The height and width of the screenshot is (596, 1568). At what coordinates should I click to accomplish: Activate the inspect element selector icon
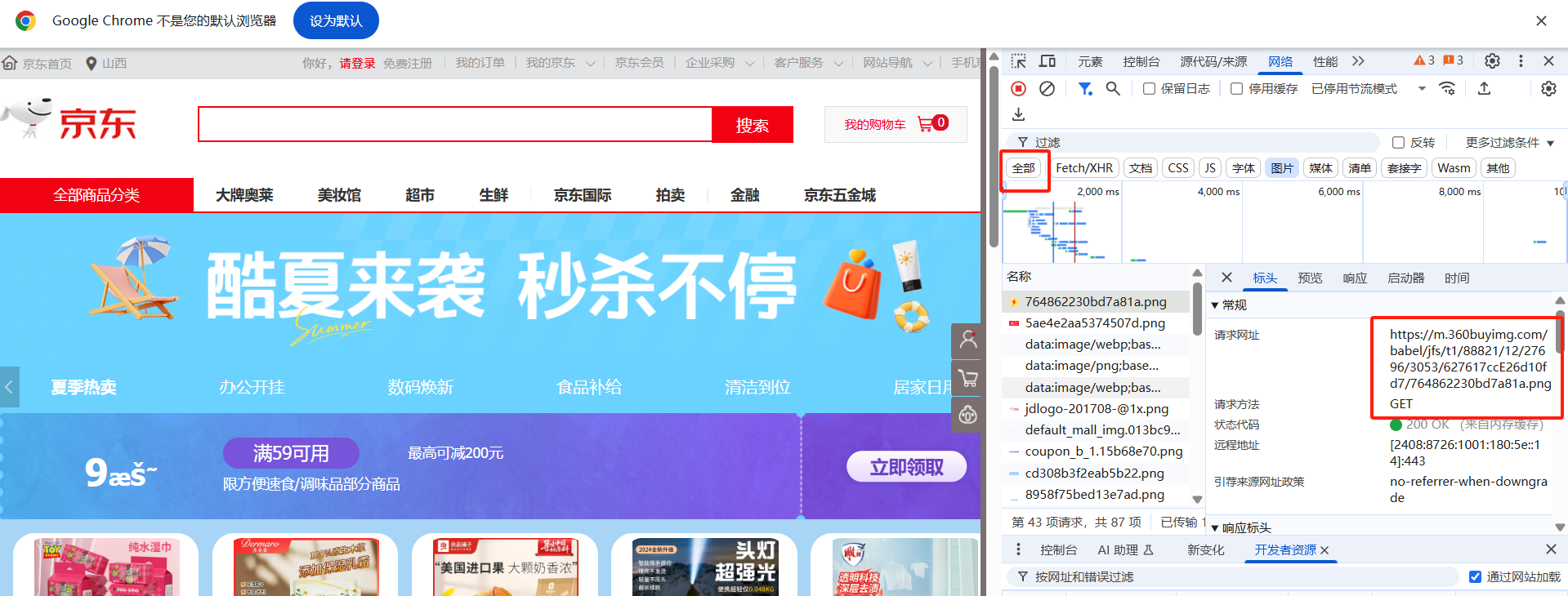point(1018,61)
